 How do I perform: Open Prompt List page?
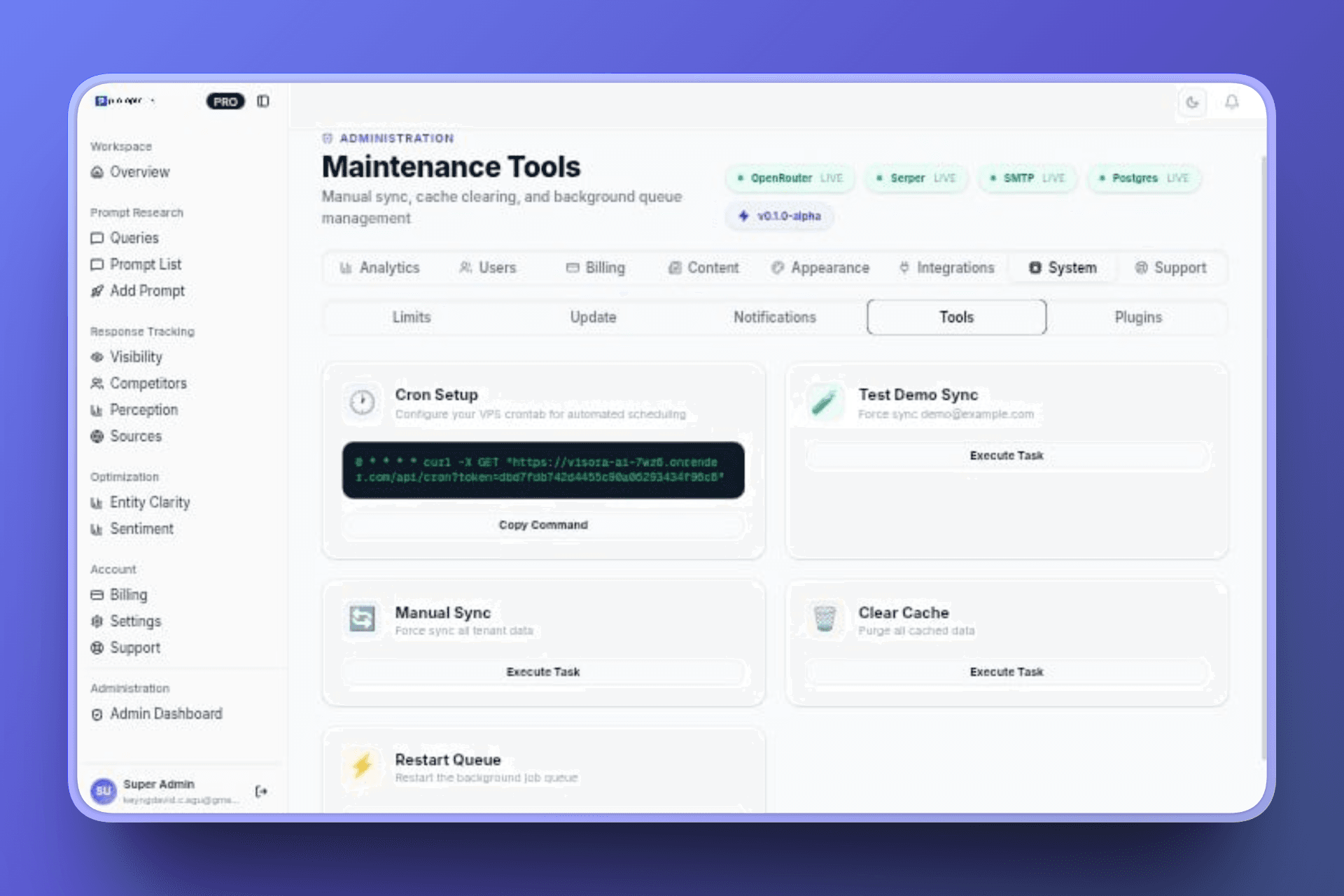click(x=136, y=265)
